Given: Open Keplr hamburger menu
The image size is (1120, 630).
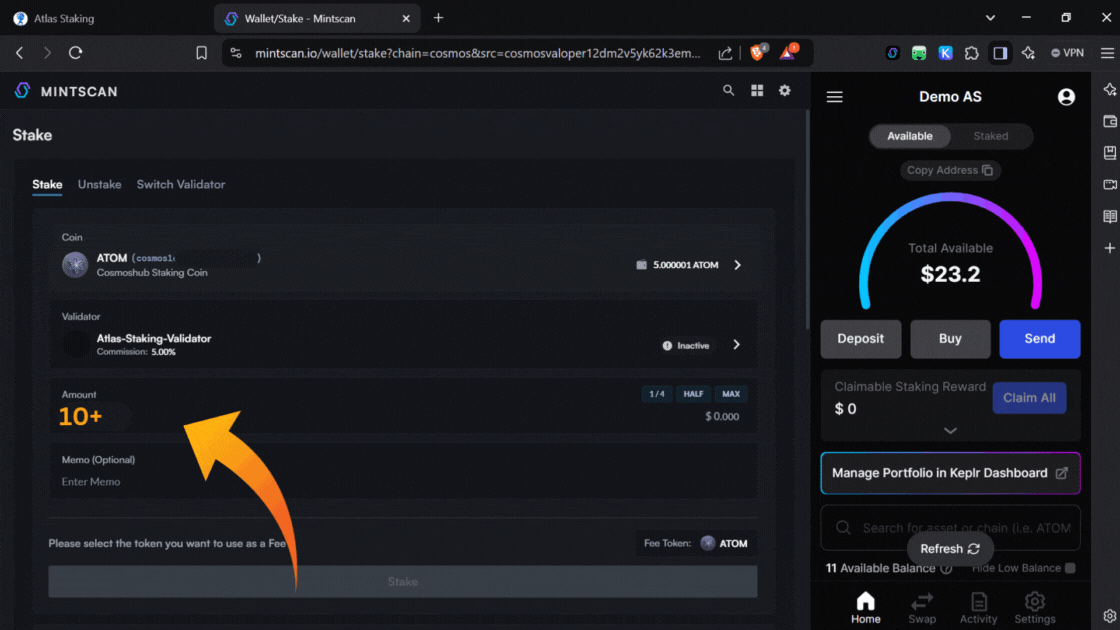Looking at the screenshot, I should point(835,97).
